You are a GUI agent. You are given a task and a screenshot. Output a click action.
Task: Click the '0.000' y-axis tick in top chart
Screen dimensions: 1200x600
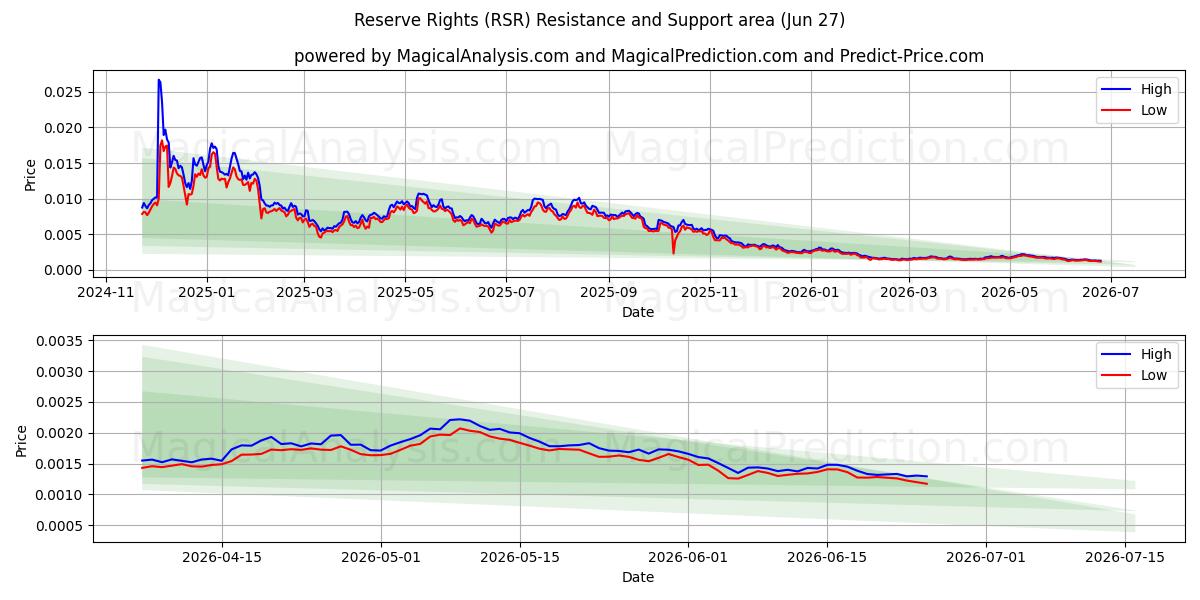(65, 270)
